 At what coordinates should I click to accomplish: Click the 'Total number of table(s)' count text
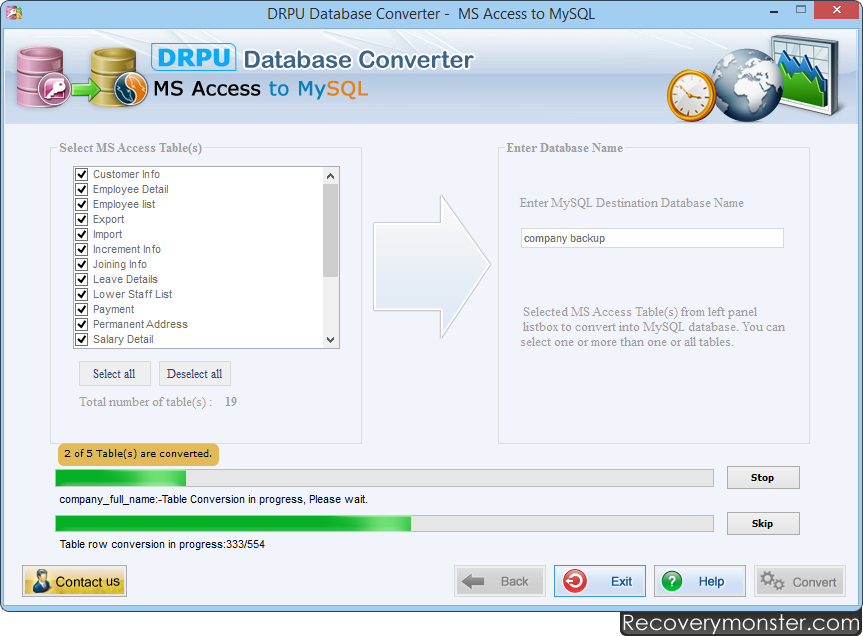pyautogui.click(x=158, y=402)
